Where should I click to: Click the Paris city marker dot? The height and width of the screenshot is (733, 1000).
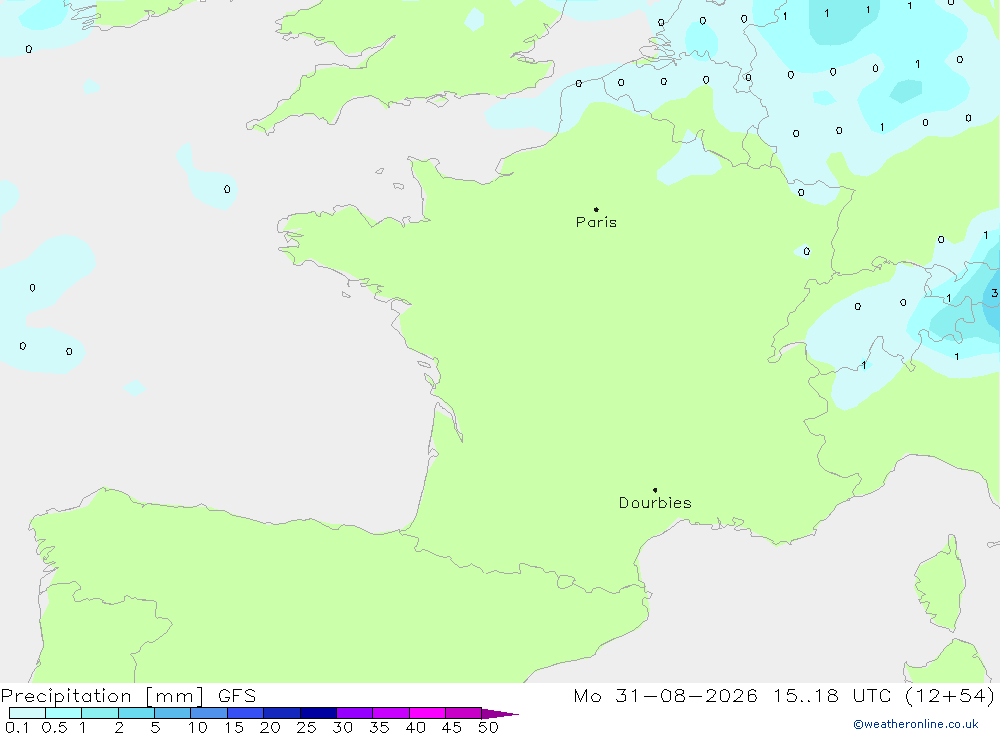point(596,209)
